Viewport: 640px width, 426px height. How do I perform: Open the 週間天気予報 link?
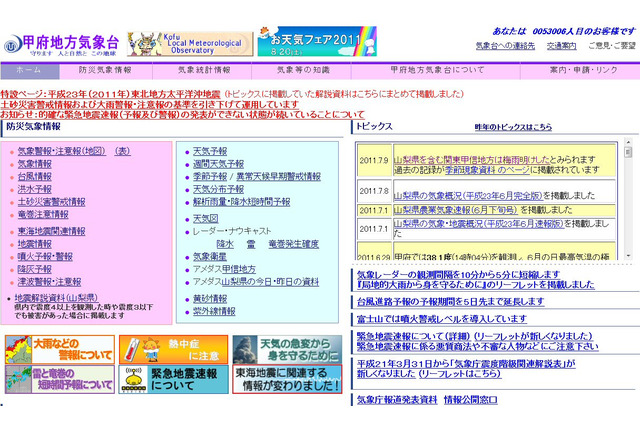[217, 163]
